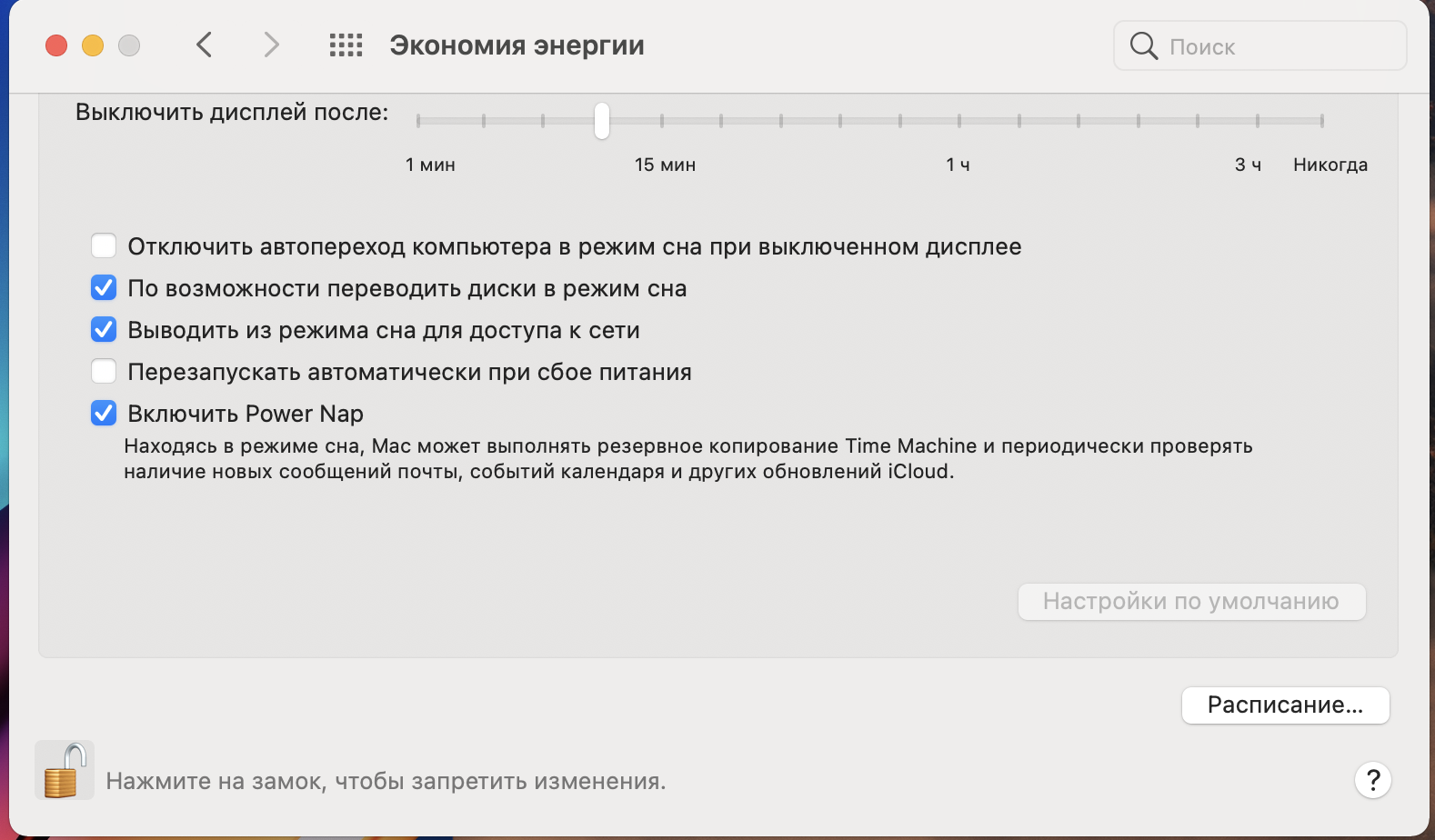Screen dimensions: 1435x840
Task: Click the '1 ч' slider label
Action: 958,165
